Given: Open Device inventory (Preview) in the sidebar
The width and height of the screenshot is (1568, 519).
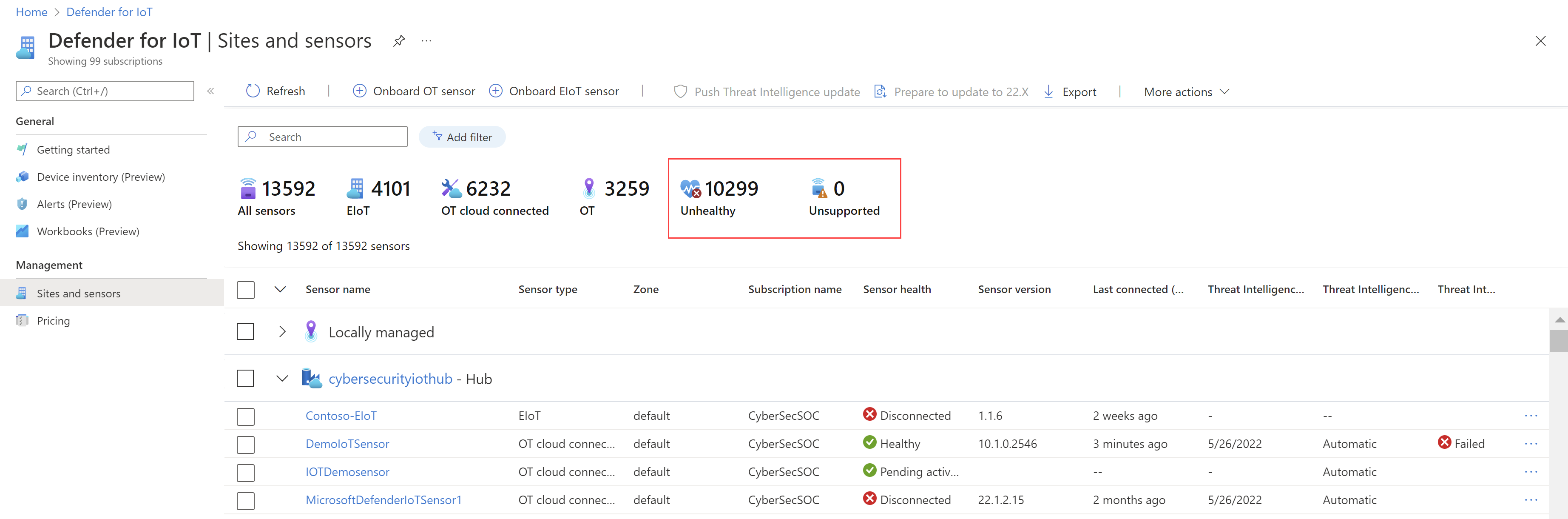Looking at the screenshot, I should (100, 177).
